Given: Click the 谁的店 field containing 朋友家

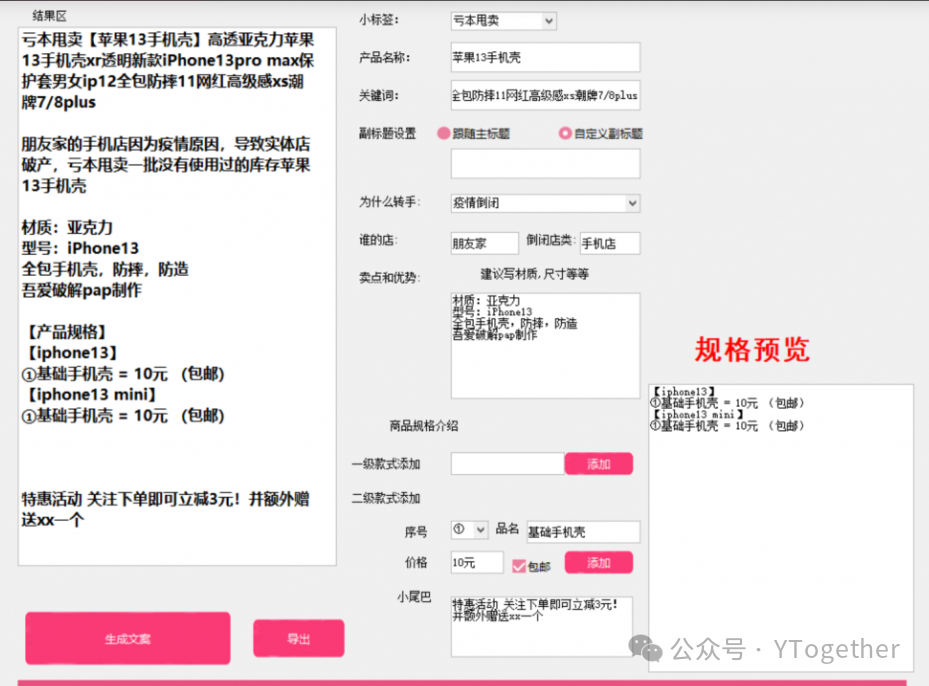Looking at the screenshot, I should 485,243.
